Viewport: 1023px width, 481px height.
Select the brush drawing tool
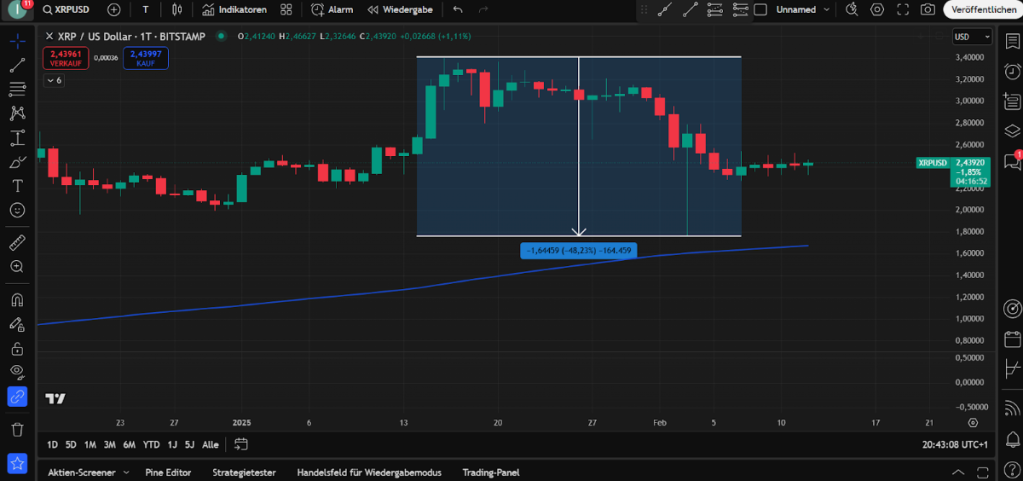(18, 162)
